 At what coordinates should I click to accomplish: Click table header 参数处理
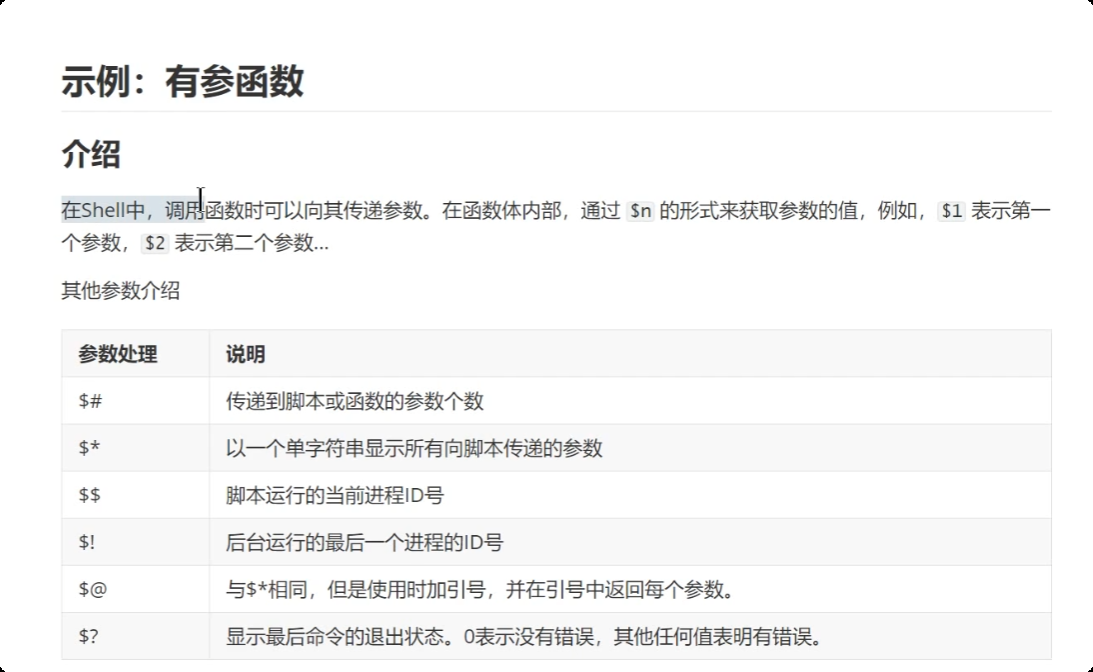pyautogui.click(x=118, y=354)
